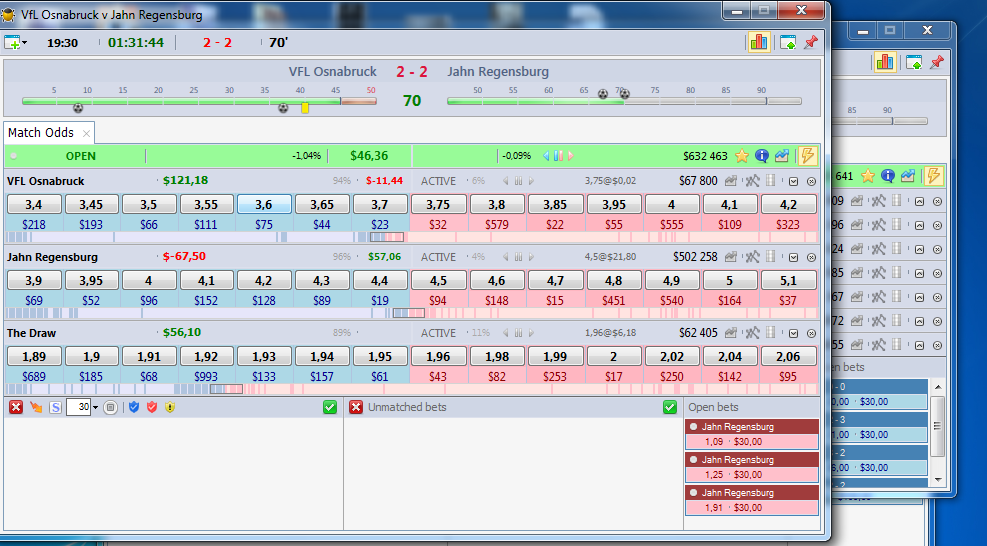This screenshot has width=987, height=546.
Task: Click bar-chart stats icon in background window
Action: pos(885,62)
